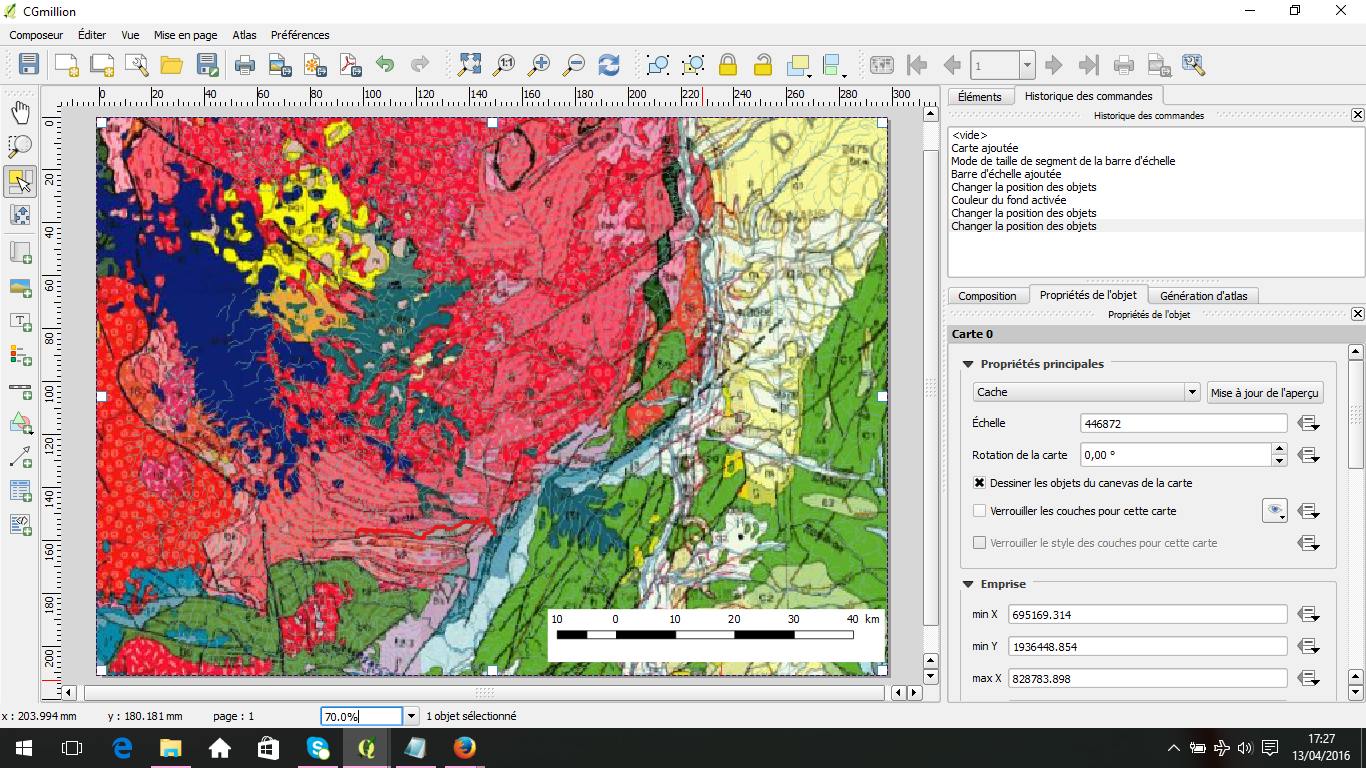Pick the Move item content tool

pos(20,214)
